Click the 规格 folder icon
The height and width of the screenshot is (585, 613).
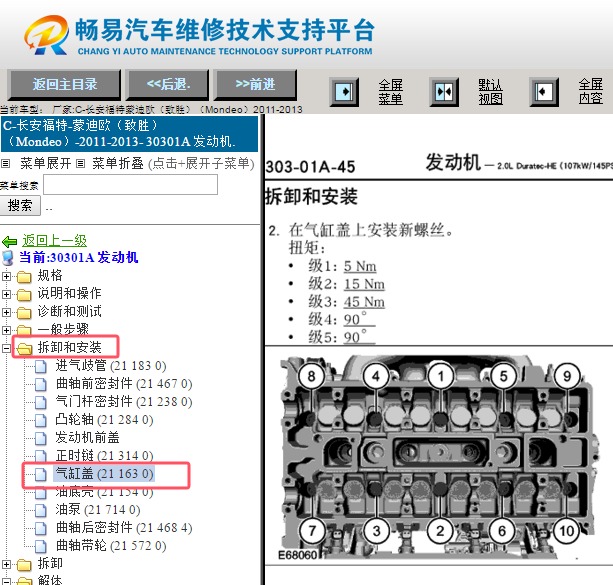pos(24,277)
